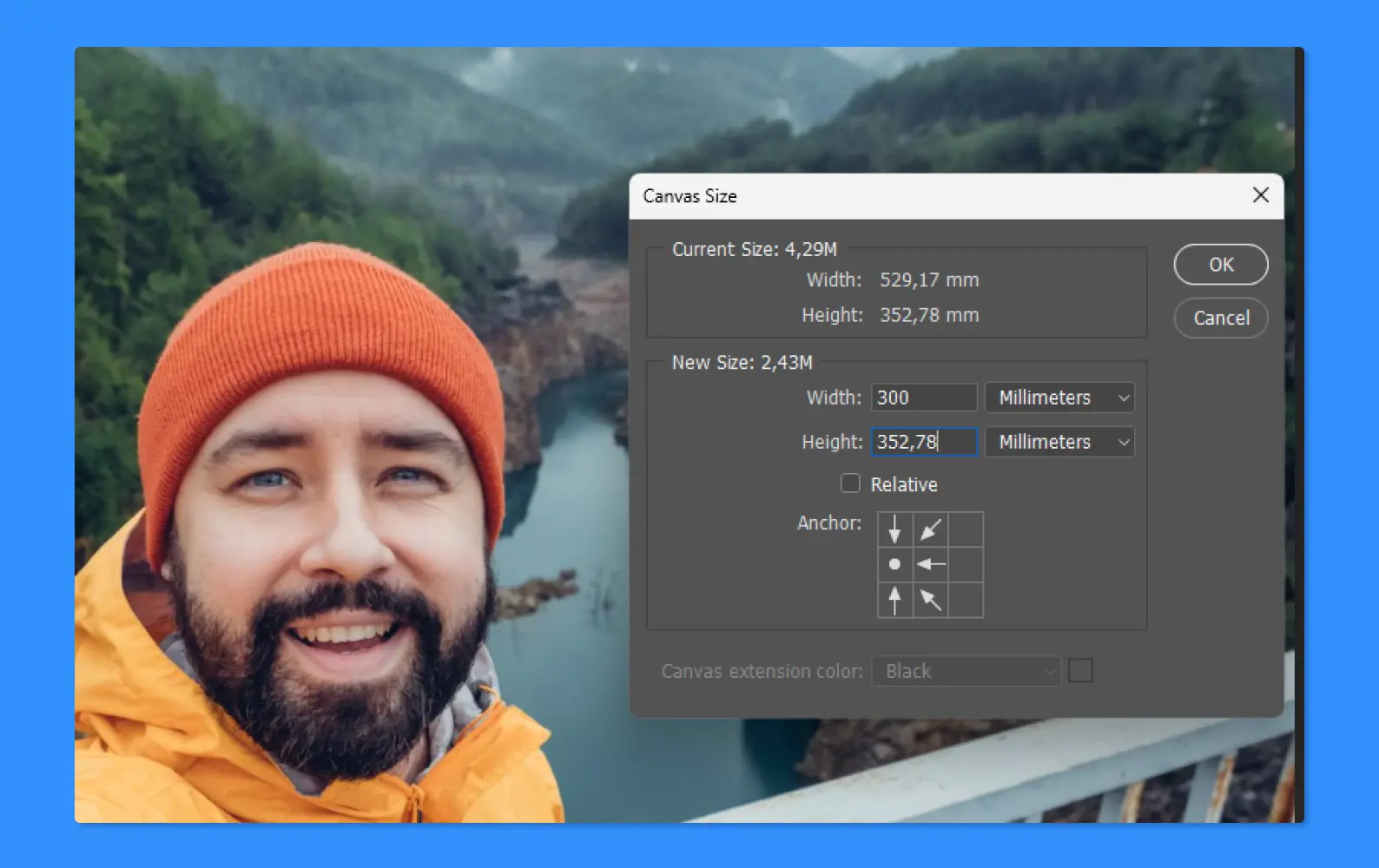Open the Width units Millimeters dropdown
Viewport: 1379px width, 868px height.
tap(1059, 398)
